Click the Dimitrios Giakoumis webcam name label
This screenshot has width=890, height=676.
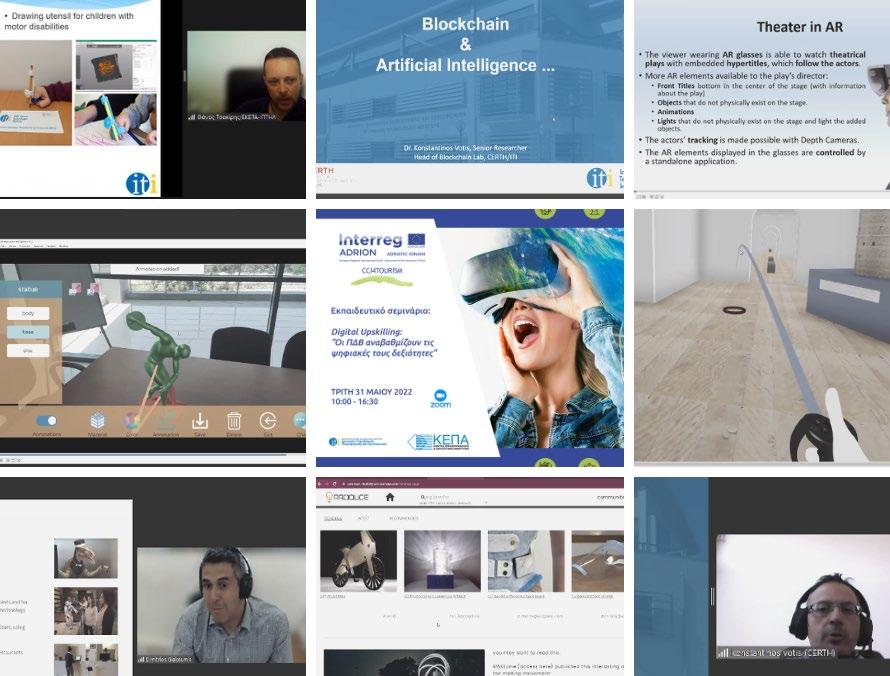click(165, 659)
